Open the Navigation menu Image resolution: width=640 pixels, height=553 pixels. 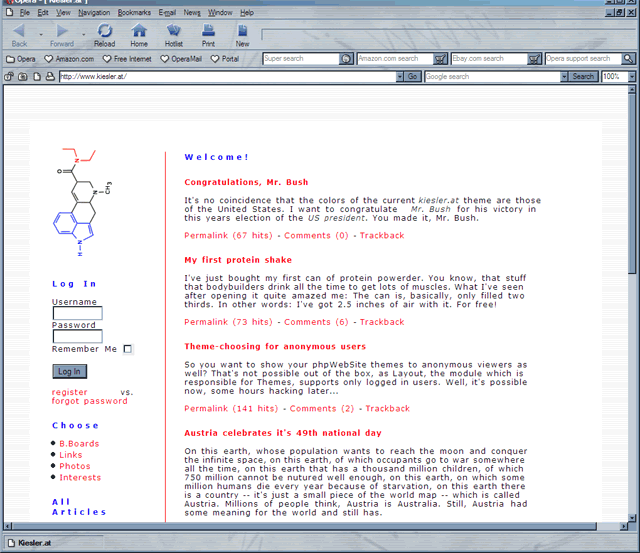(x=94, y=13)
